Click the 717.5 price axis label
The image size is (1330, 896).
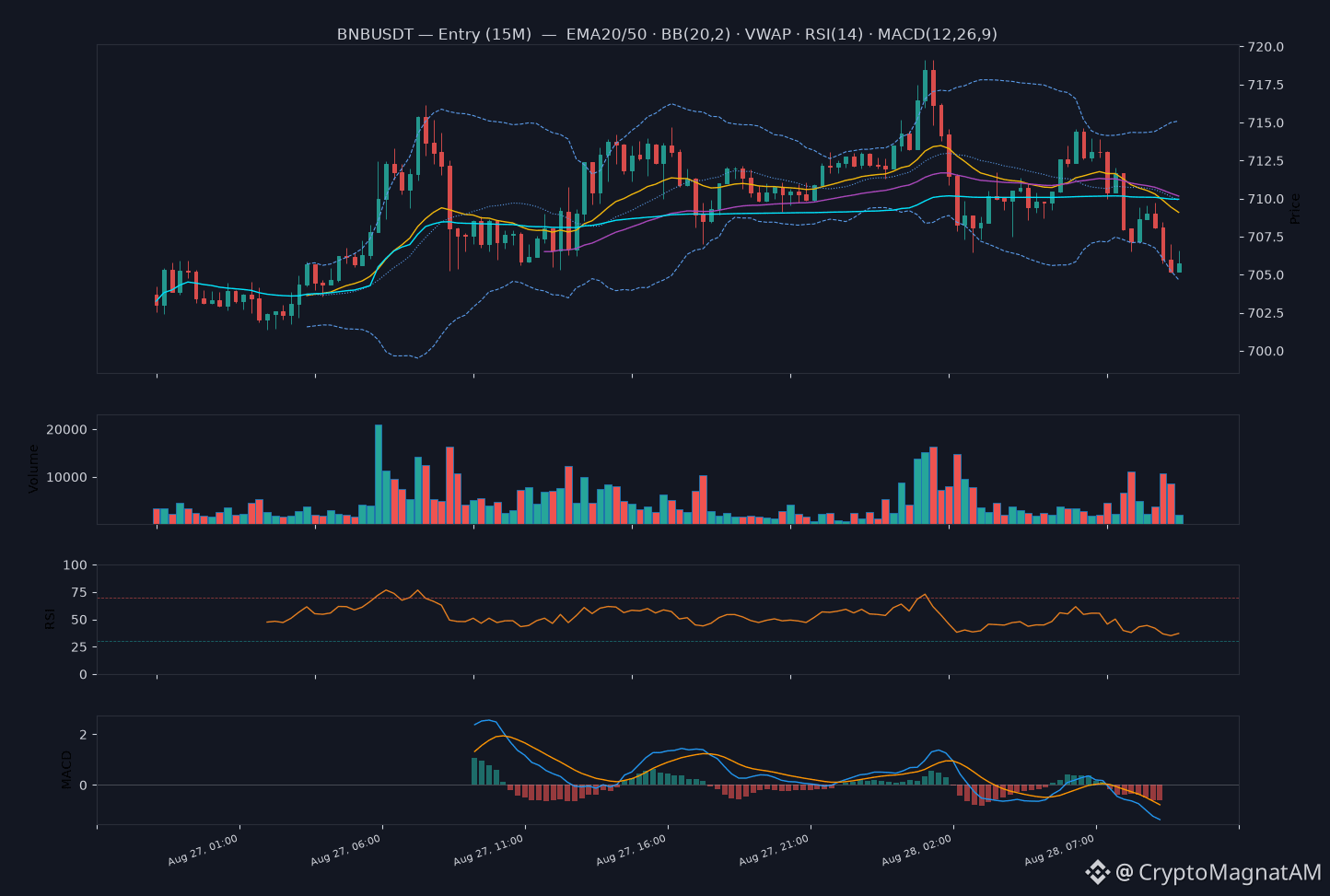click(x=1266, y=85)
